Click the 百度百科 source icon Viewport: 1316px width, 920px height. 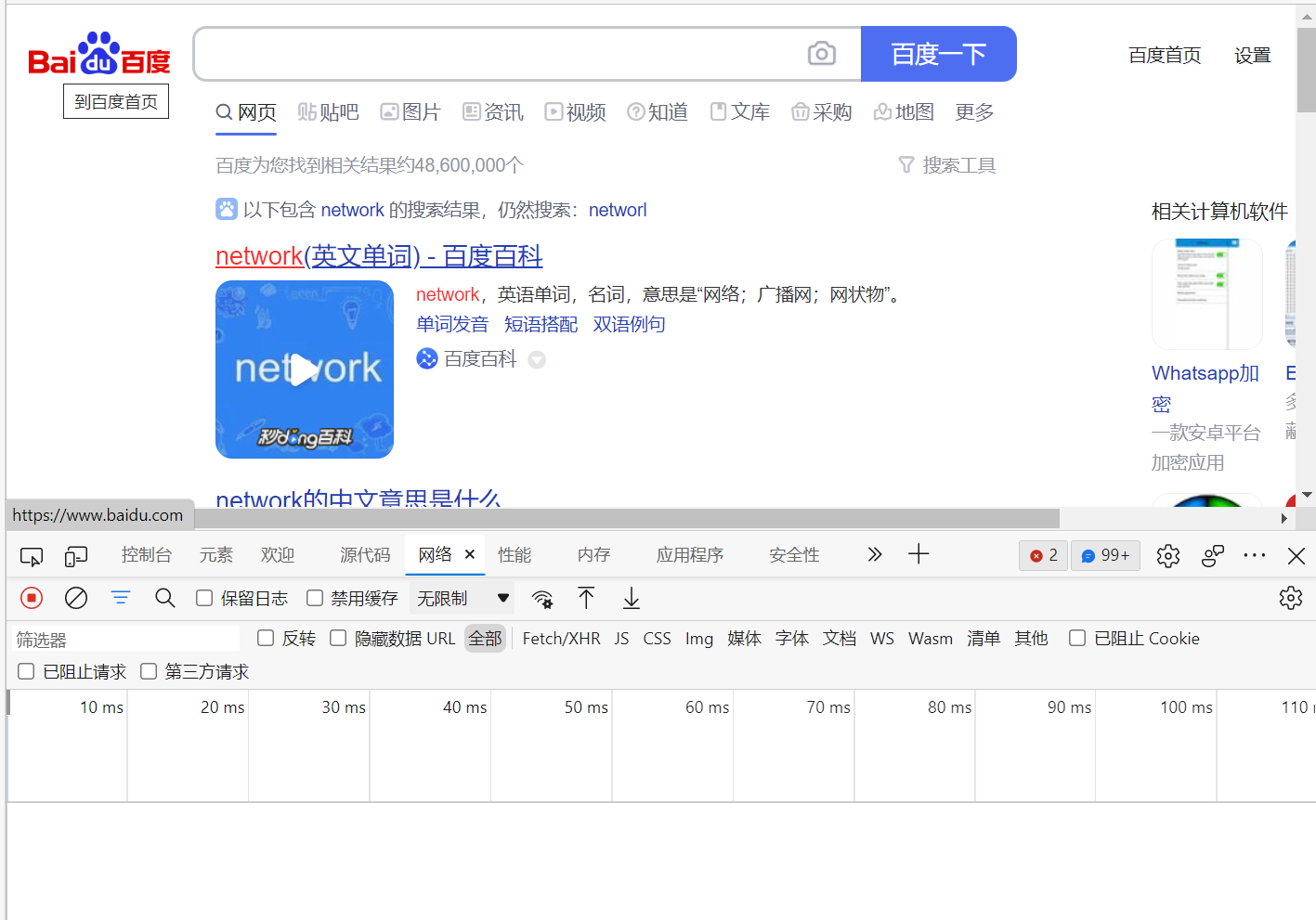(x=427, y=358)
